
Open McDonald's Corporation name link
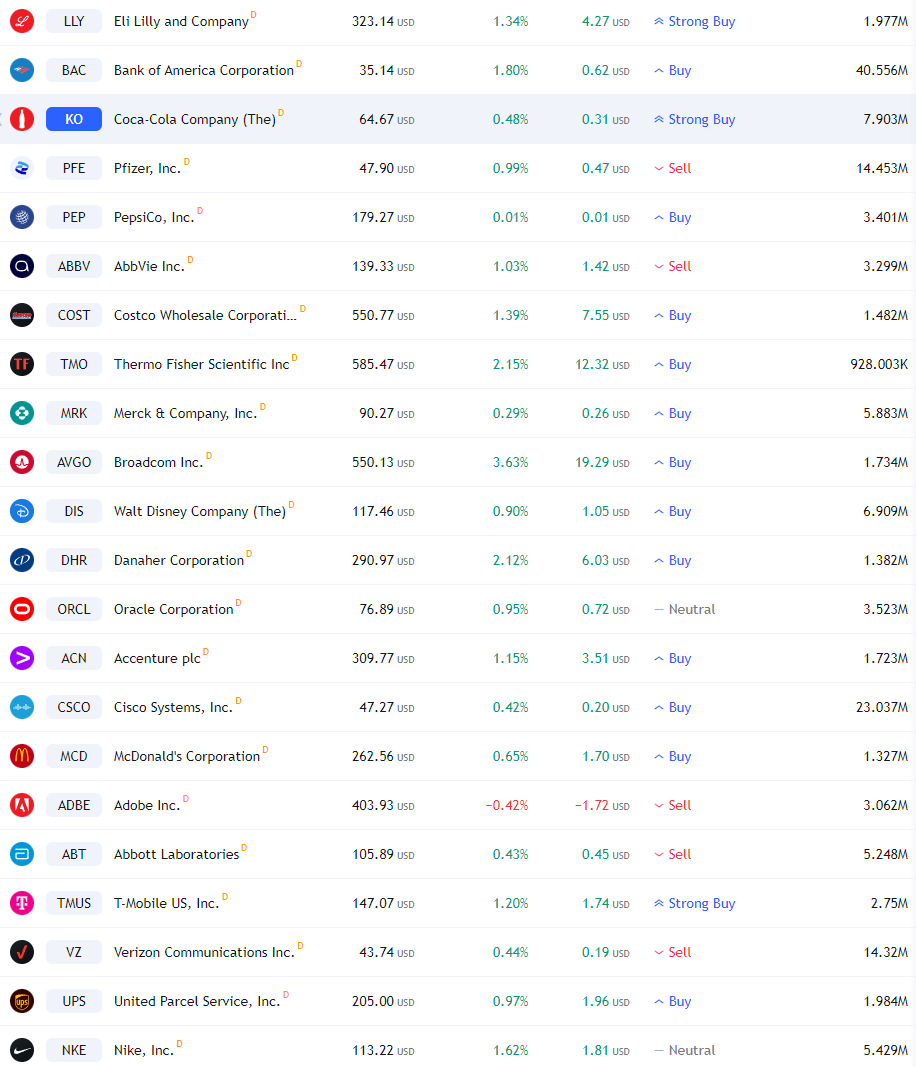click(x=186, y=757)
